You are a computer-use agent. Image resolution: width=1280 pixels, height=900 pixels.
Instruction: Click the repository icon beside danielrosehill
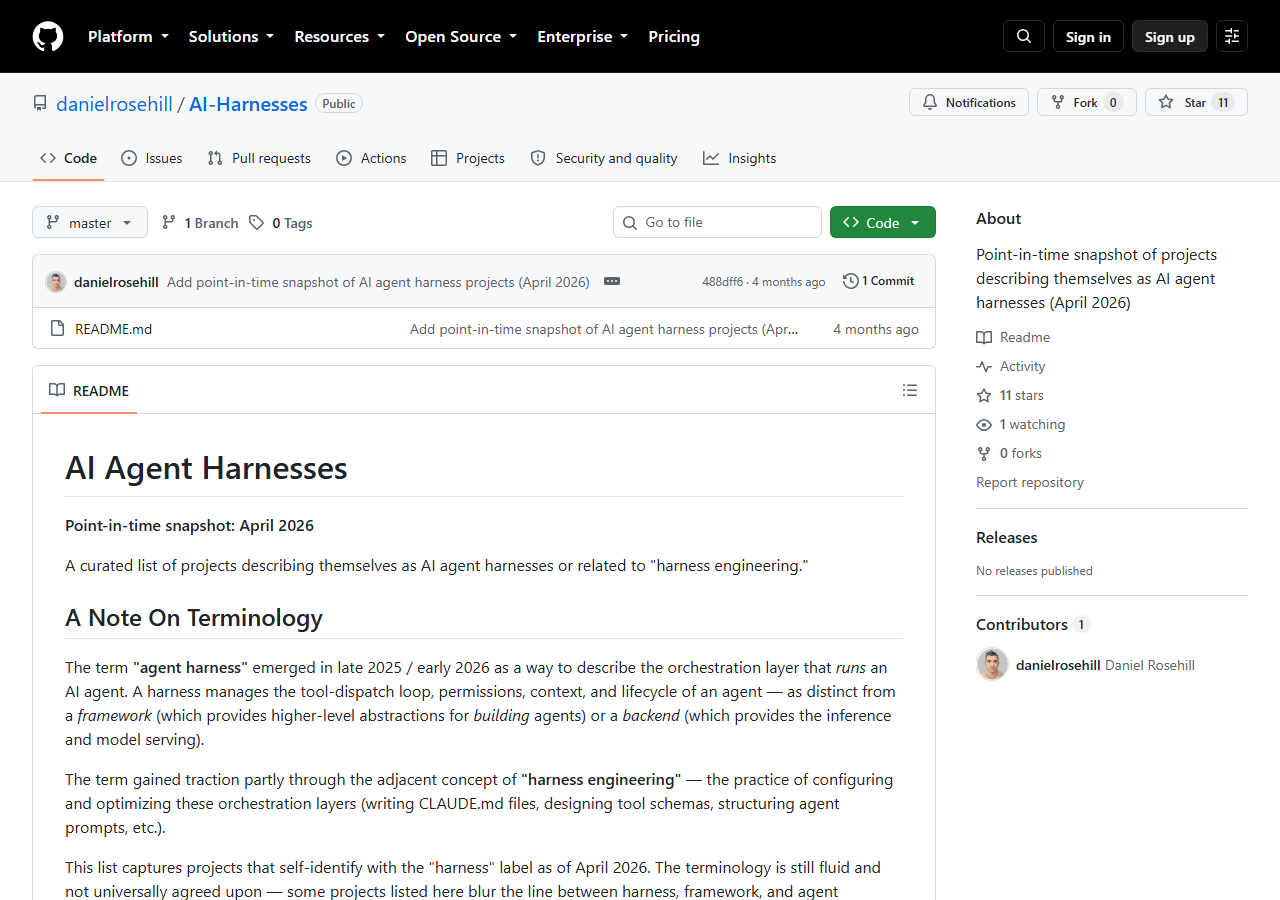(40, 103)
